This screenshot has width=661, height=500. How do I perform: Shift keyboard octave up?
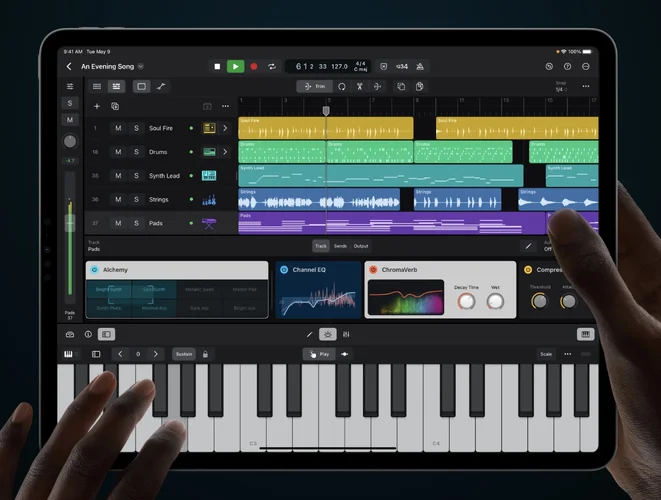tap(156, 354)
